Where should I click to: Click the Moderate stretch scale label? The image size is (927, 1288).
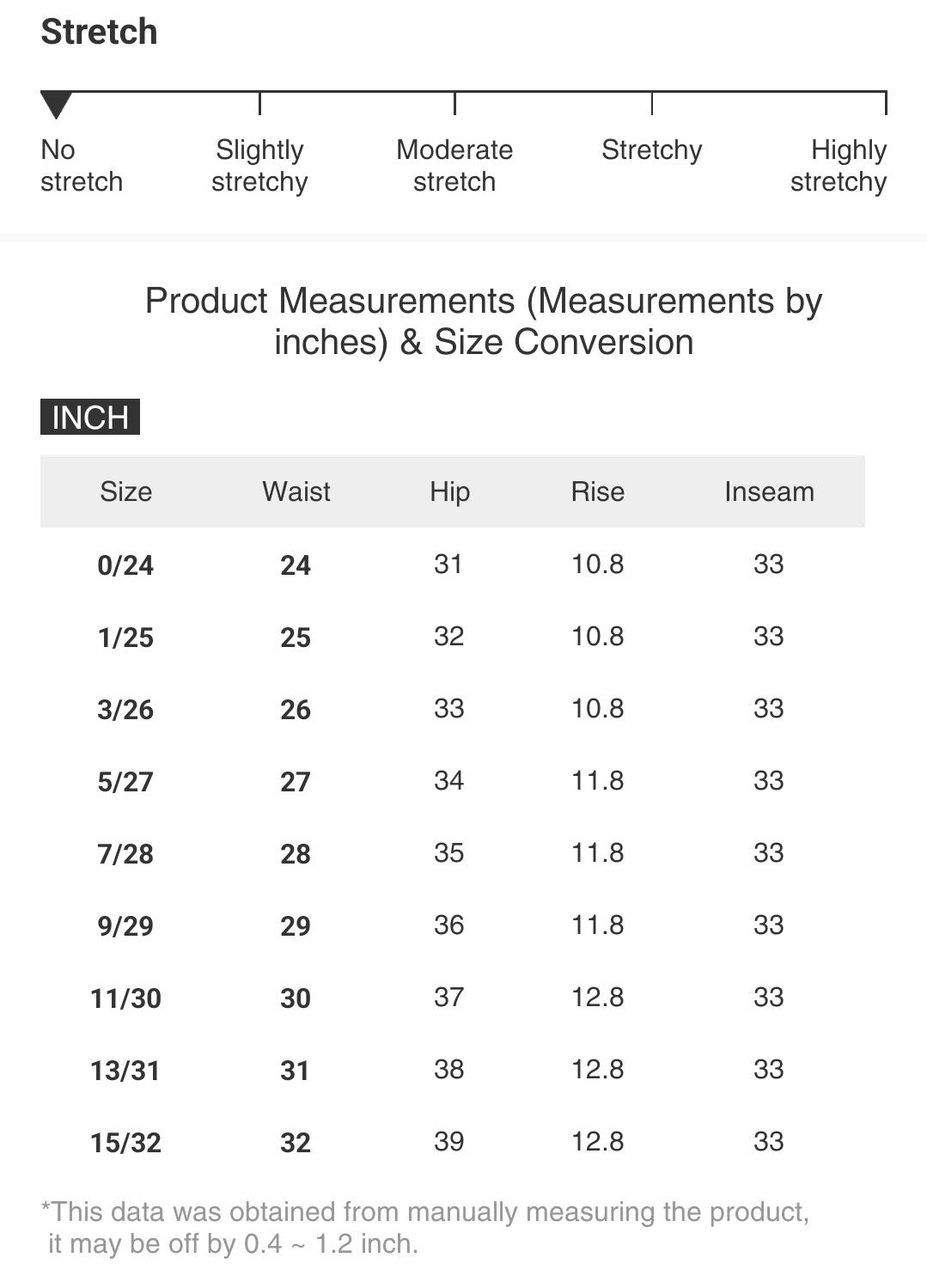454,166
